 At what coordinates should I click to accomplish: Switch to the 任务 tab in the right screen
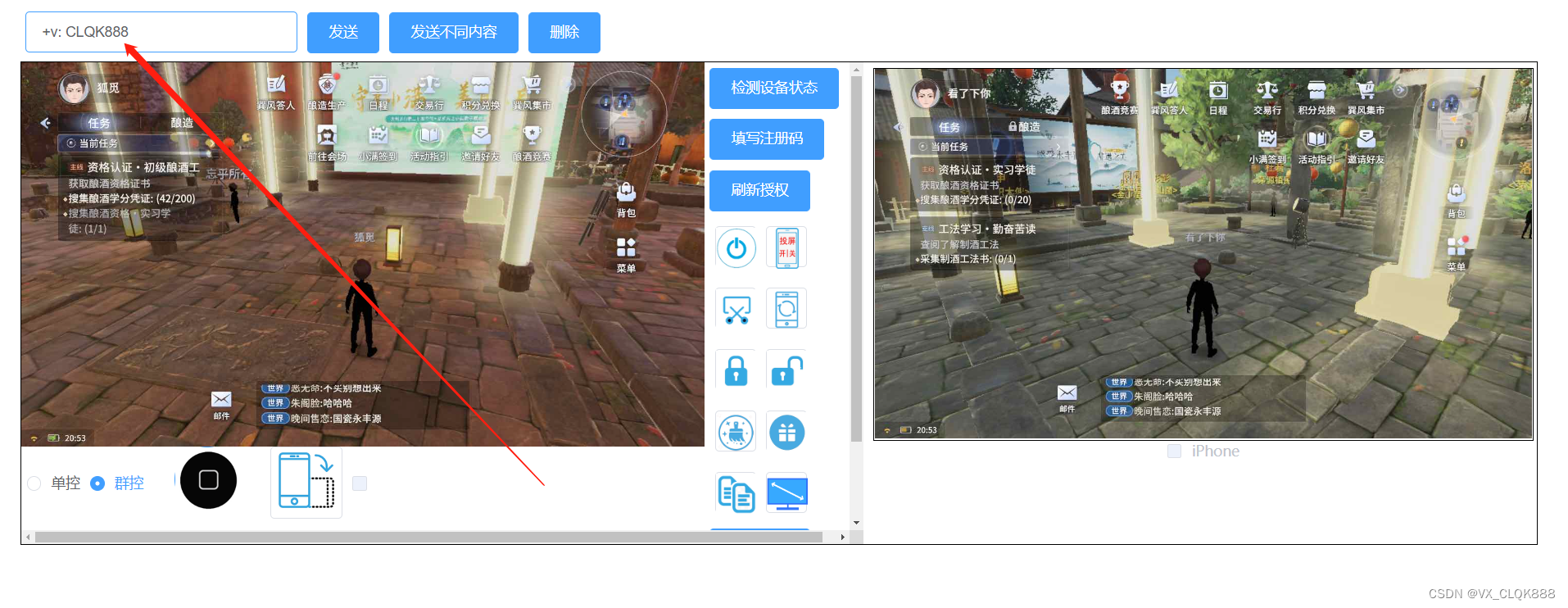(949, 127)
